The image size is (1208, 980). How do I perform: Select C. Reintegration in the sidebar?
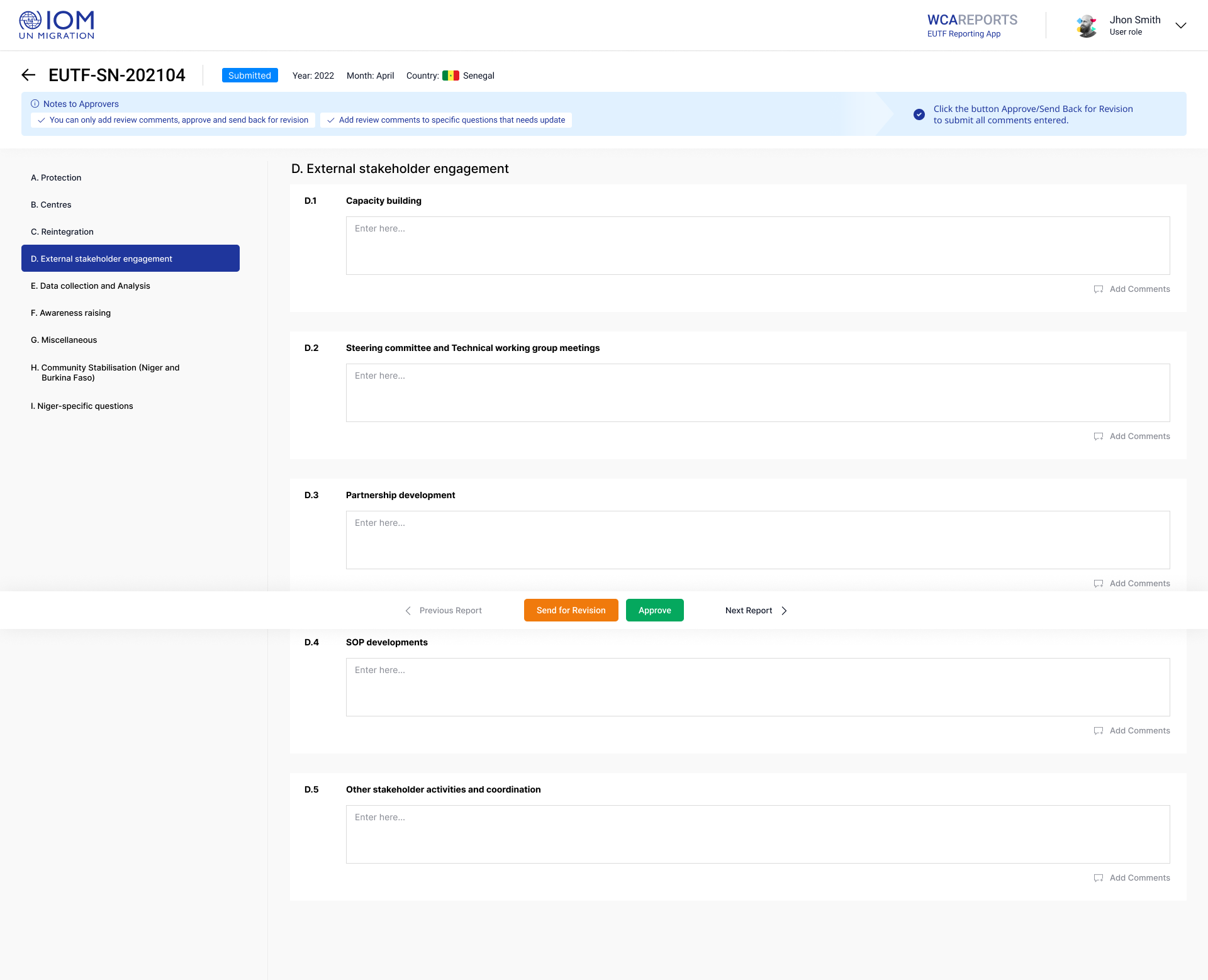pos(62,231)
